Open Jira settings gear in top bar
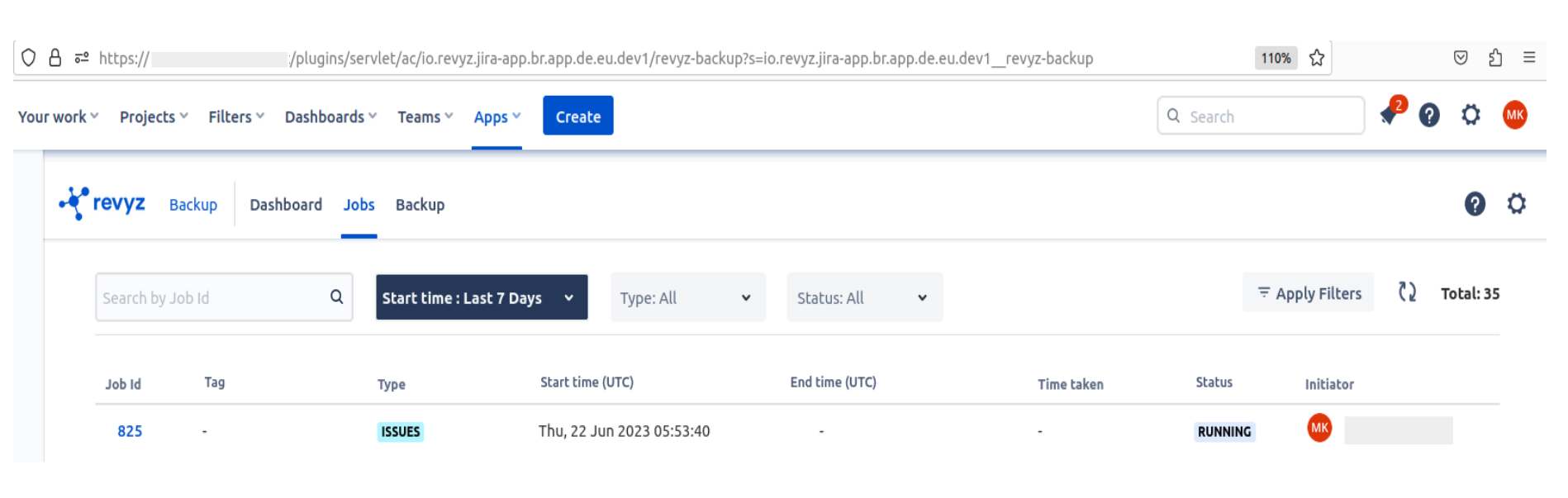 pos(1471,116)
